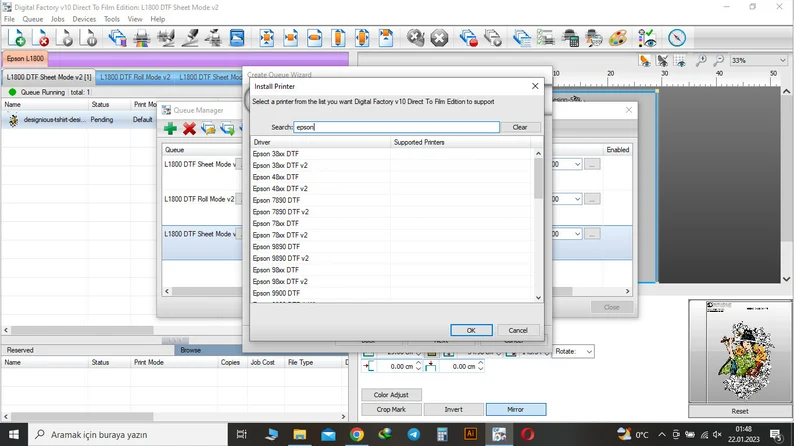Open File Explorer from the taskbar
794x446 pixels.
(300, 434)
